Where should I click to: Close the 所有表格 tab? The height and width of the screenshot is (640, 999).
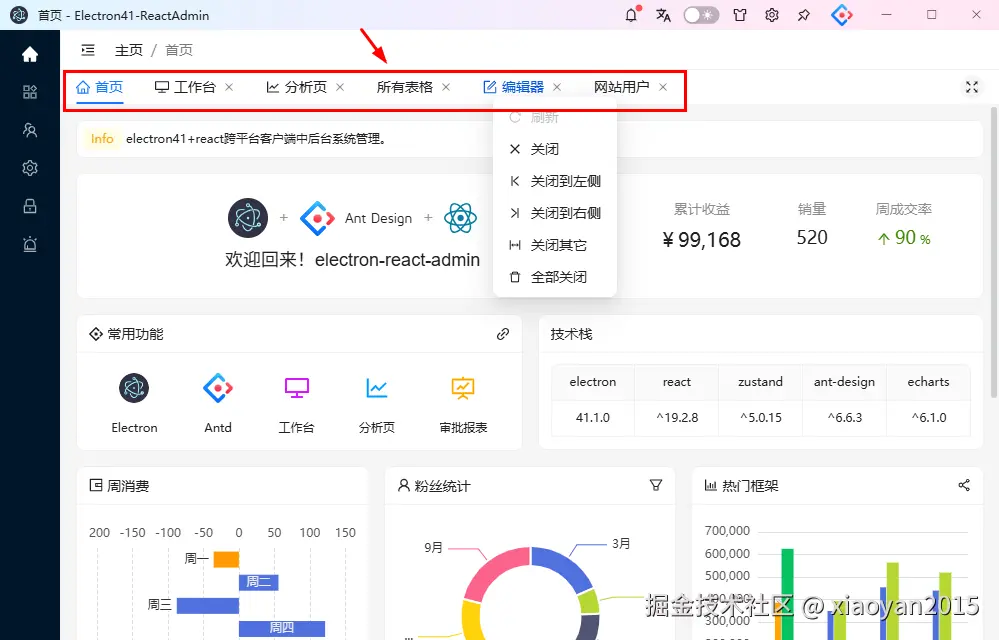tap(446, 87)
